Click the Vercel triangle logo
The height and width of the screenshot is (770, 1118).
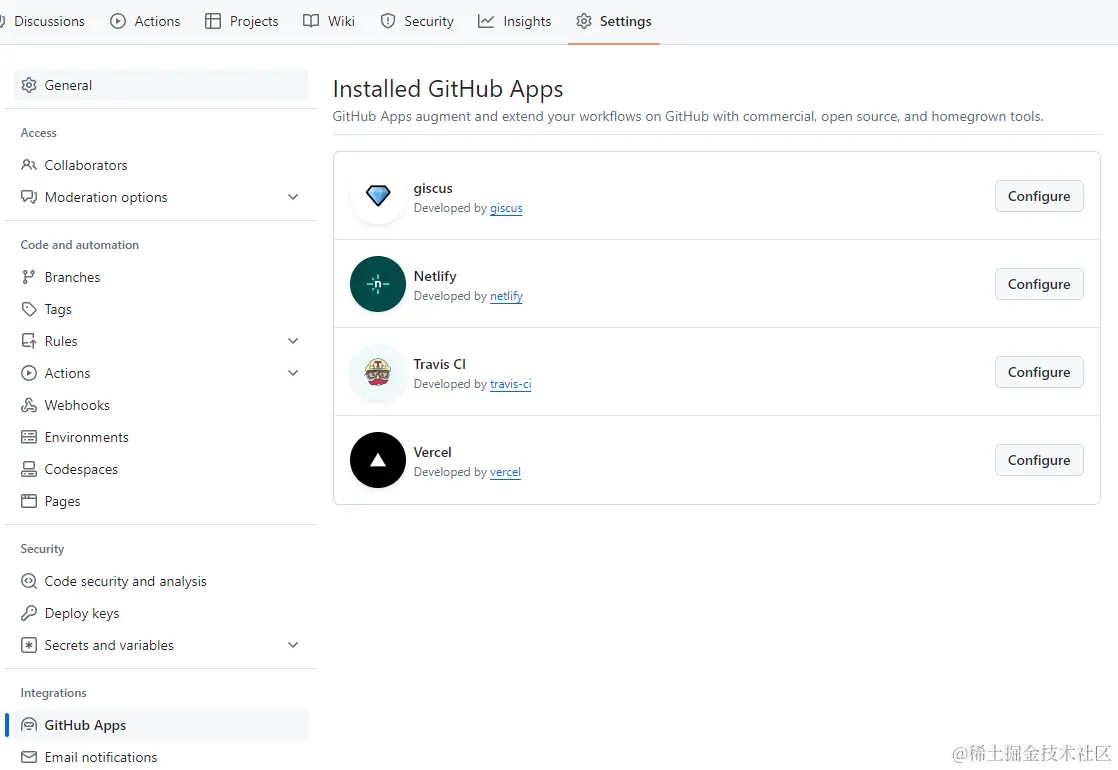[378, 460]
